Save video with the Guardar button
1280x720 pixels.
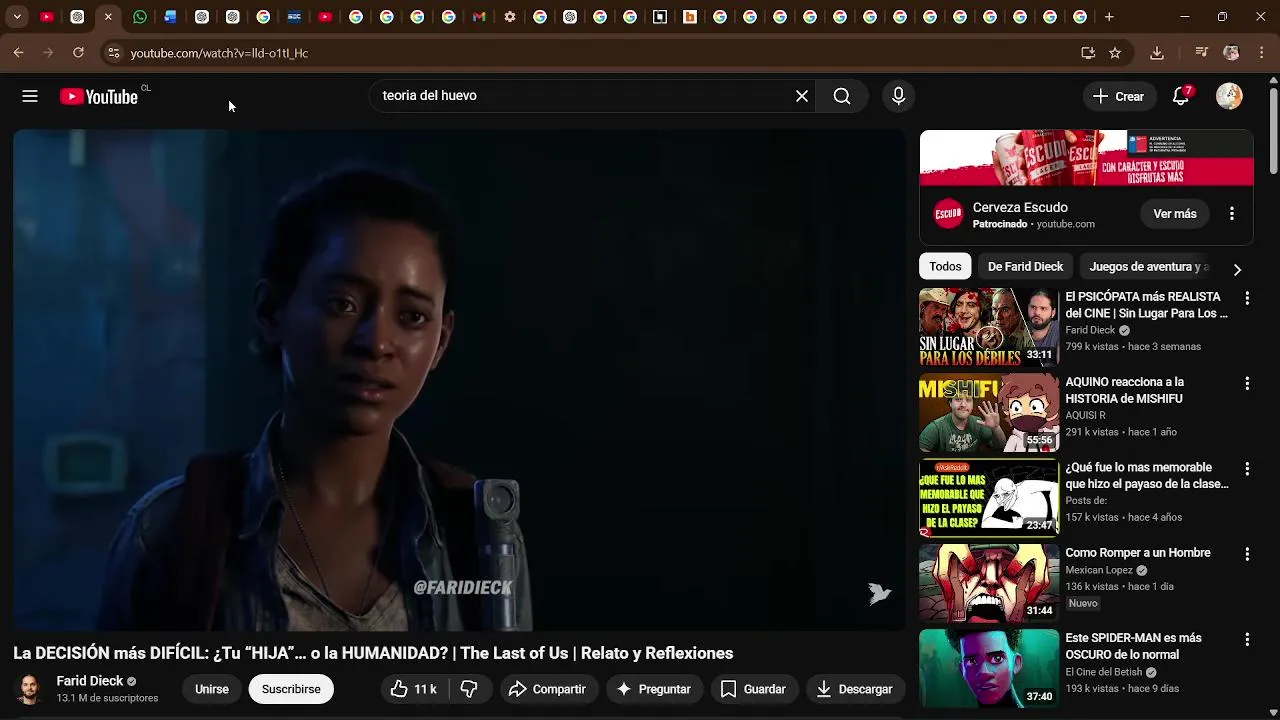tap(754, 689)
